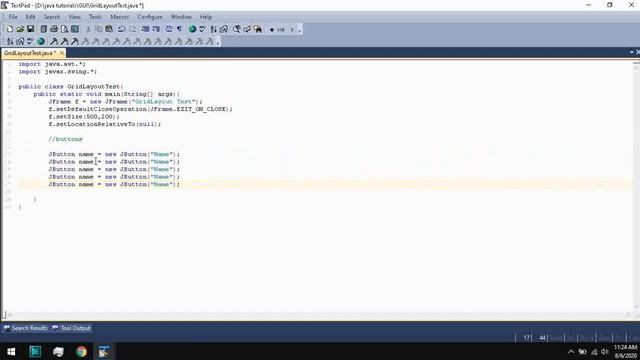Save the file with the floppy disk icon

click(x=31, y=29)
